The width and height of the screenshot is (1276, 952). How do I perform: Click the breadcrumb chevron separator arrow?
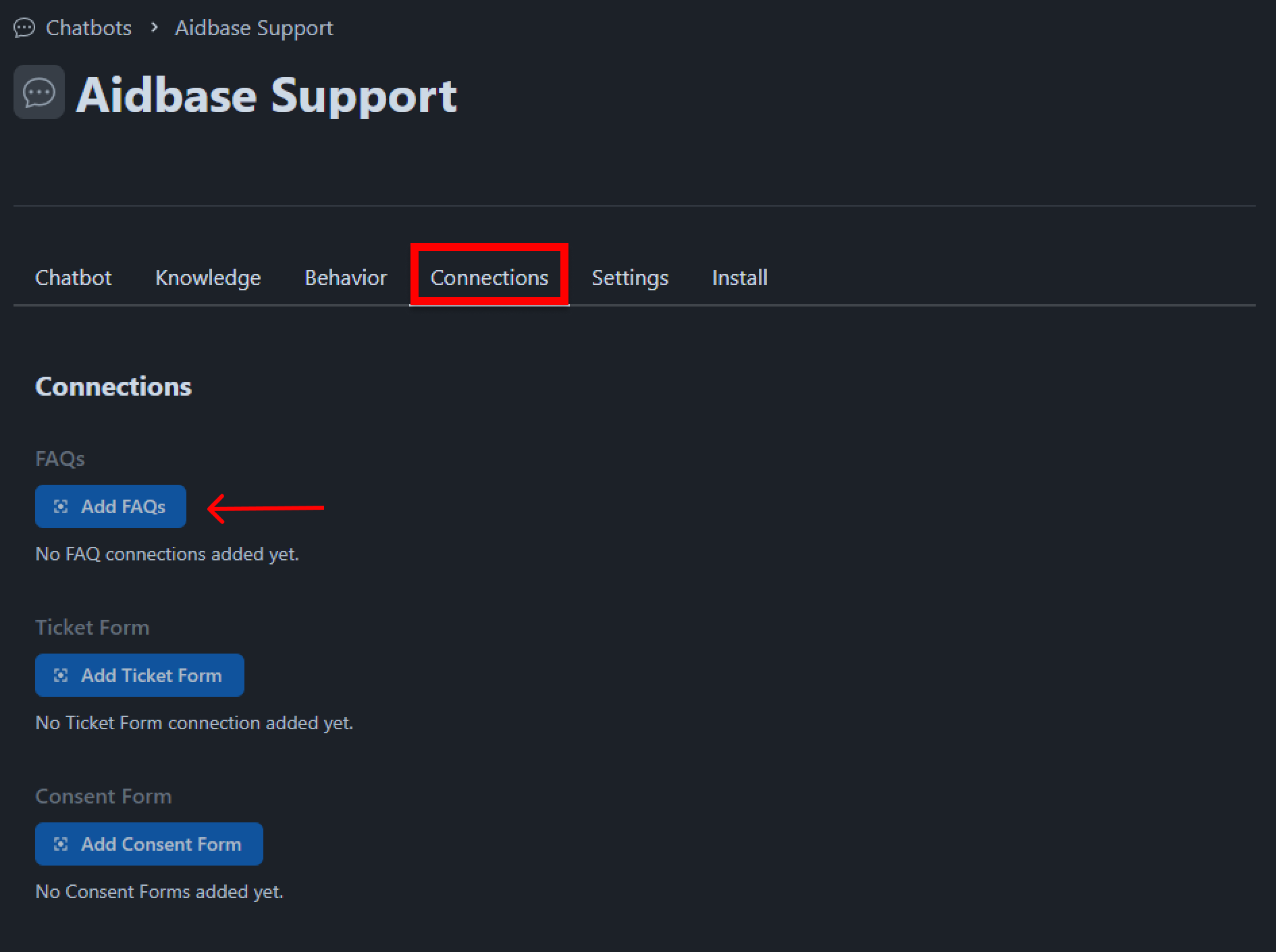155,28
